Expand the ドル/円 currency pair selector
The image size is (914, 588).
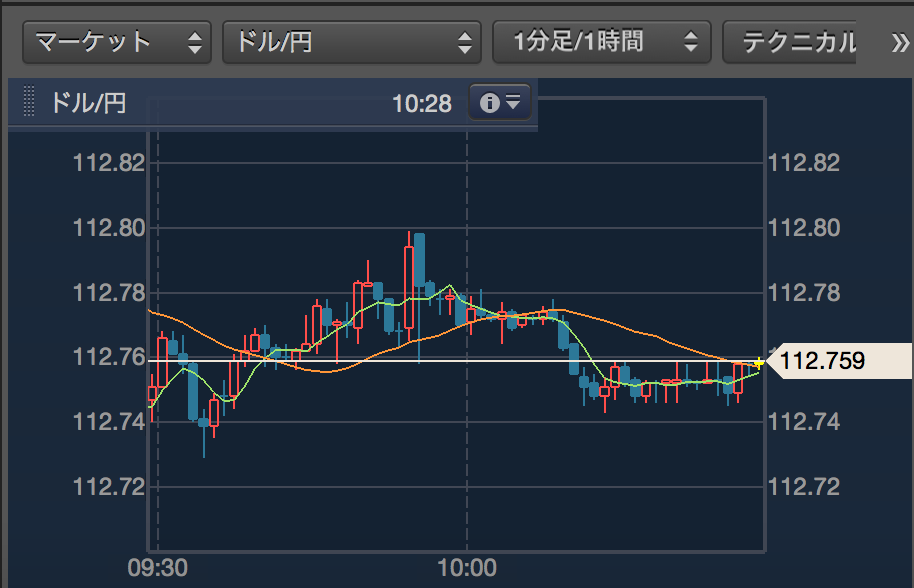[351, 42]
